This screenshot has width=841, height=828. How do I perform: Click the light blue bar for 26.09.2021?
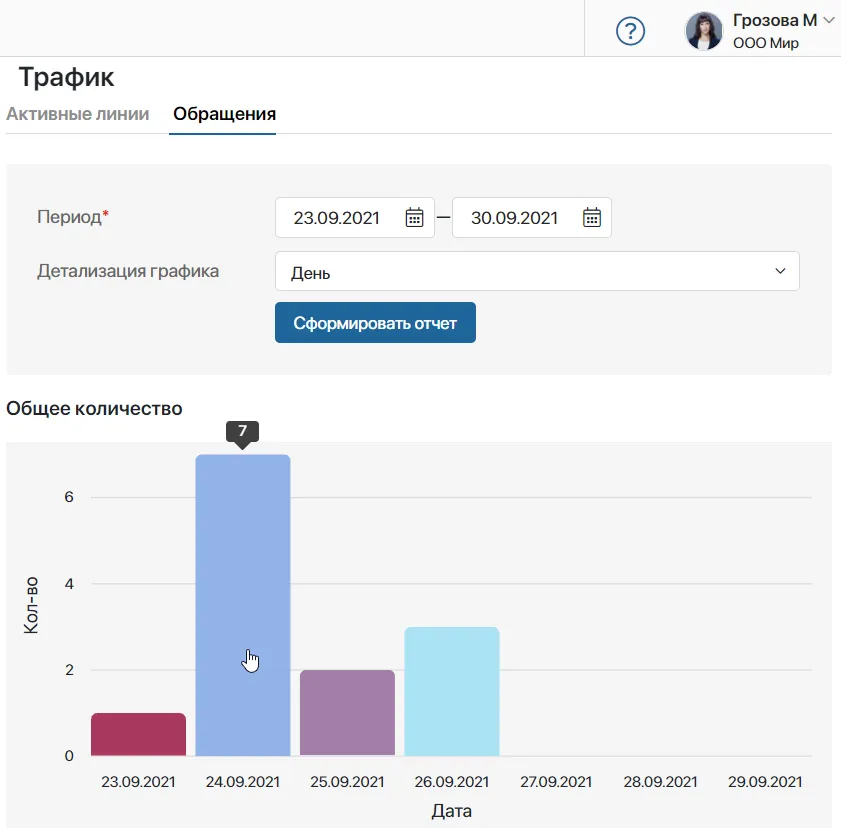451,690
